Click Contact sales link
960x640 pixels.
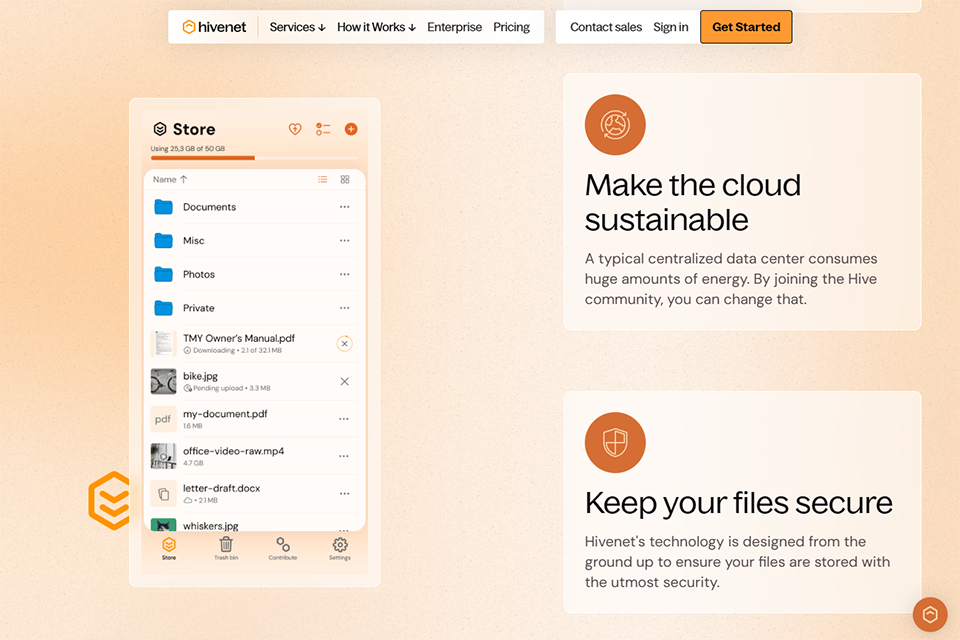[x=606, y=27]
